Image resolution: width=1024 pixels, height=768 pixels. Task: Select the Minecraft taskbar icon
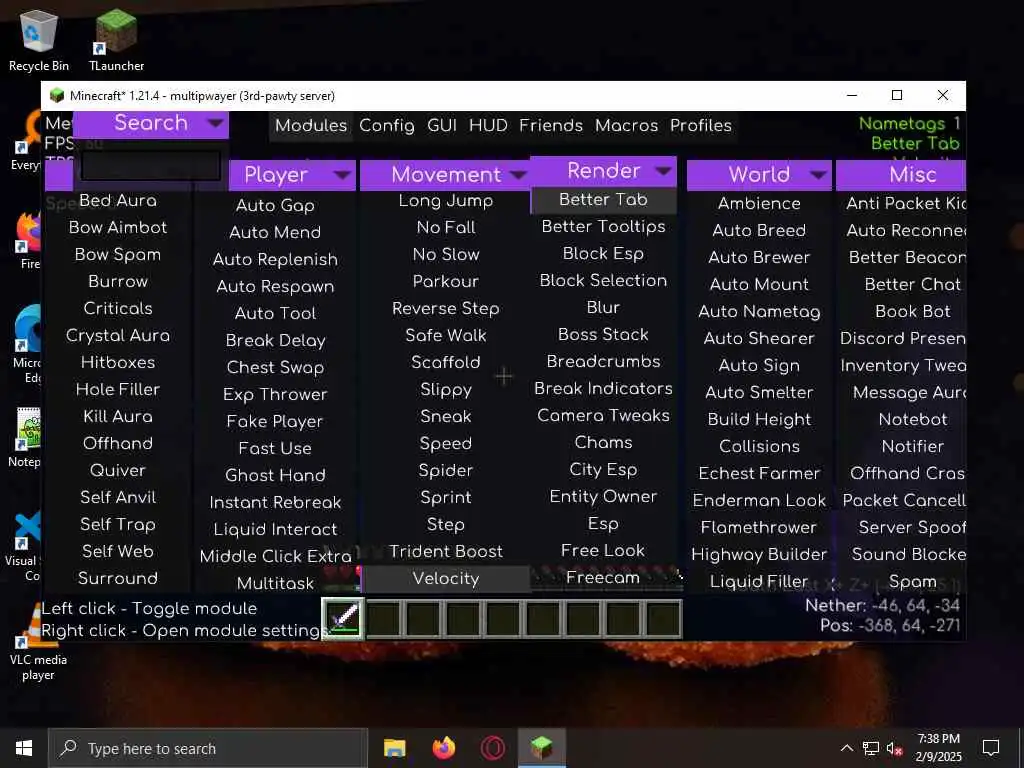(x=541, y=748)
